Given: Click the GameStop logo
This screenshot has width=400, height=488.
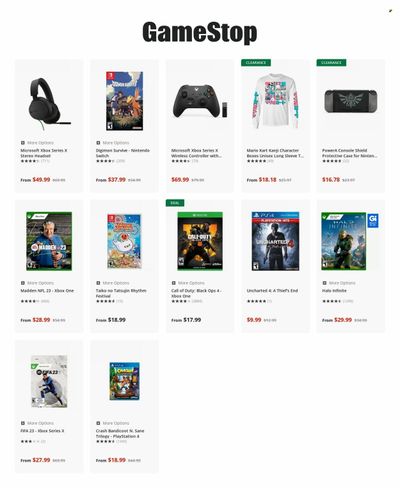Looking at the screenshot, I should [200, 32].
